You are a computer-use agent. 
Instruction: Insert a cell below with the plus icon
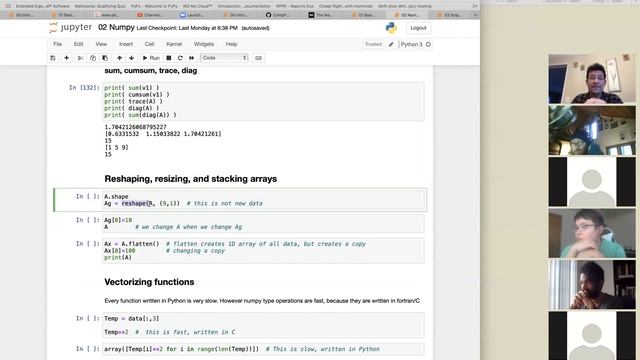67,58
